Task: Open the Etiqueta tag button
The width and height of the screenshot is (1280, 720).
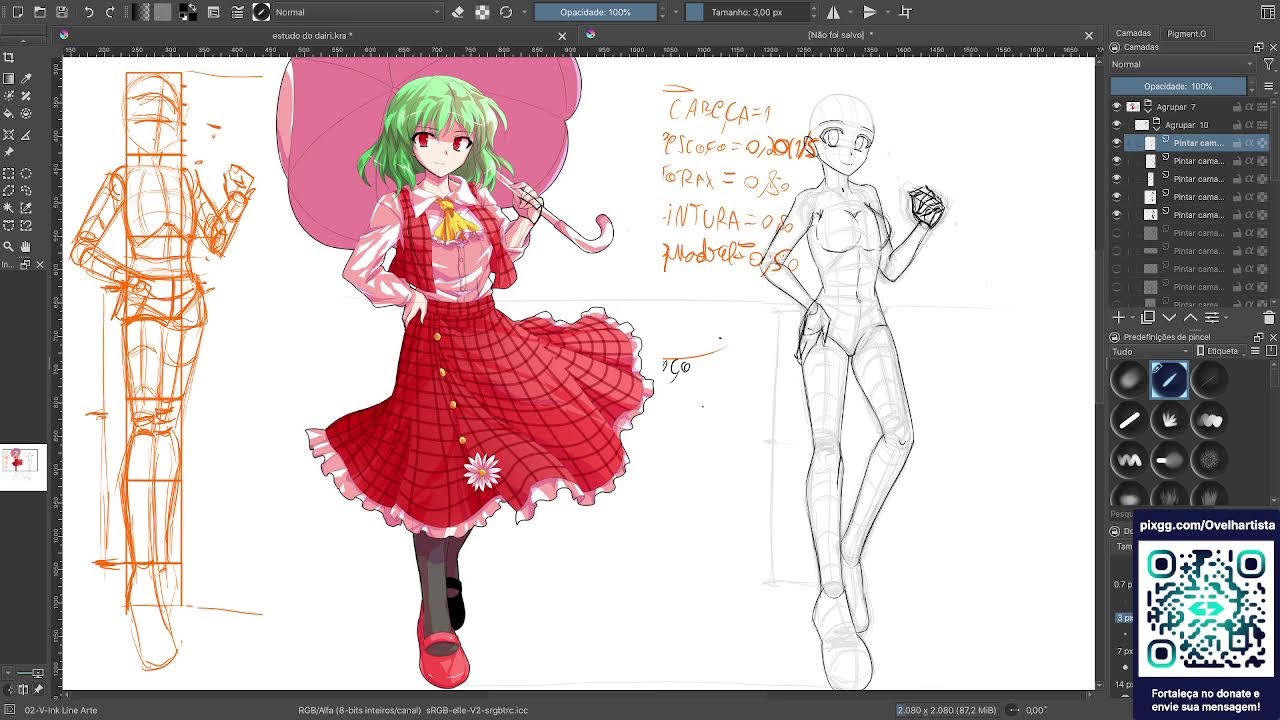Action: click(x=1219, y=351)
